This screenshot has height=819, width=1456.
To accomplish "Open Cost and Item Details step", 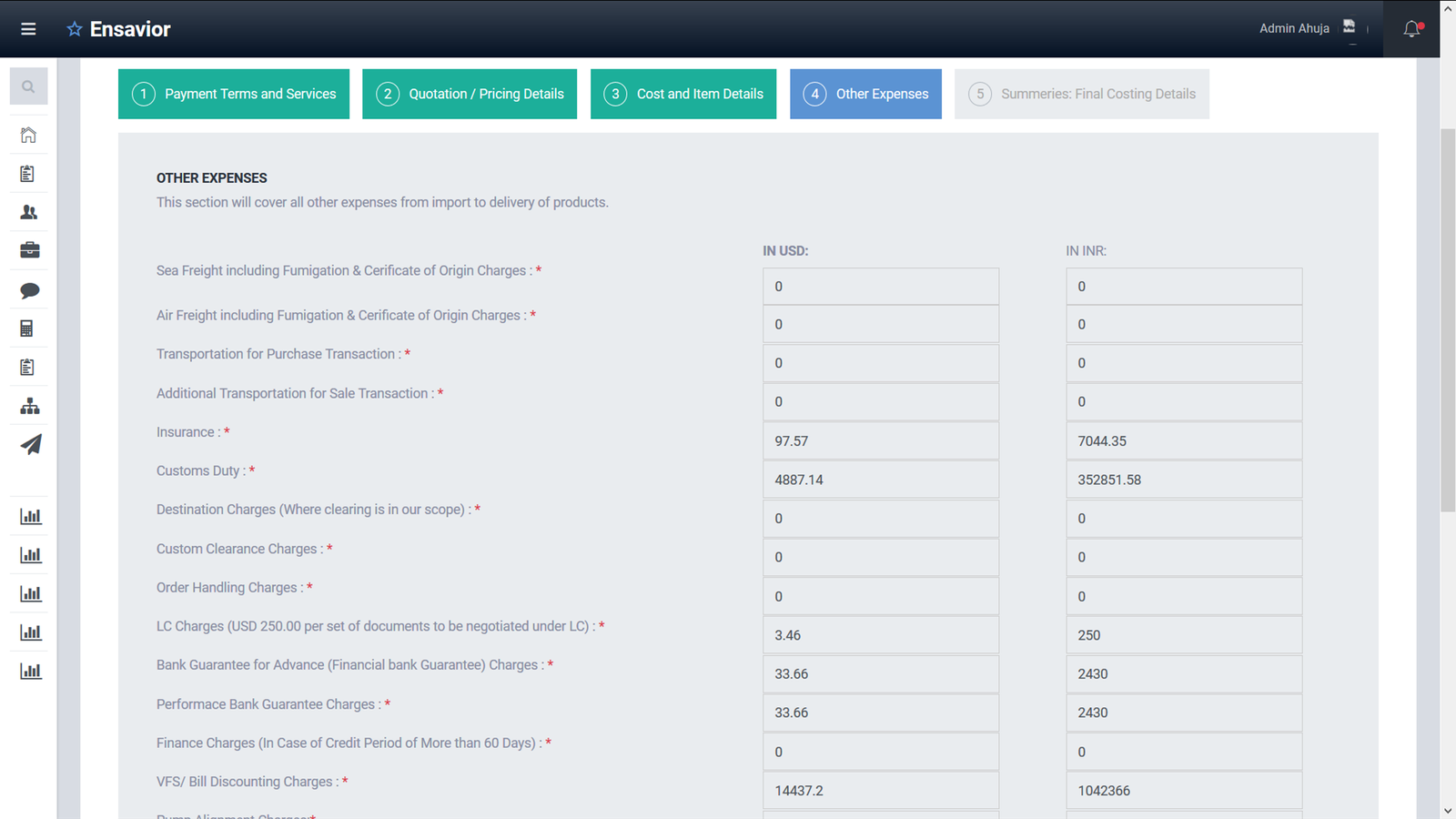I will pos(683,94).
